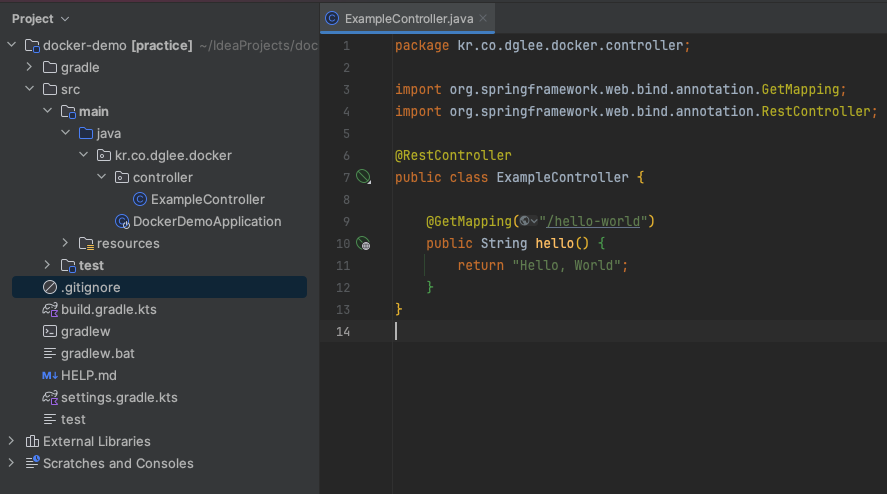The width and height of the screenshot is (887, 494).
Task: Click the Spring bean gutter icon on line 7
Action: click(x=363, y=177)
